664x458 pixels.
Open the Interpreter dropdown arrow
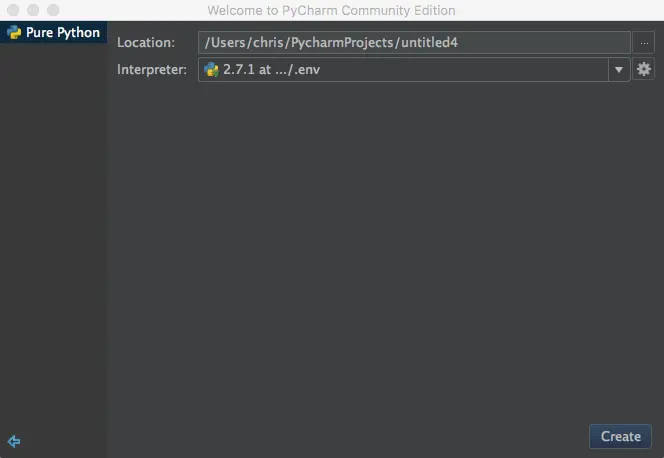(x=619, y=69)
